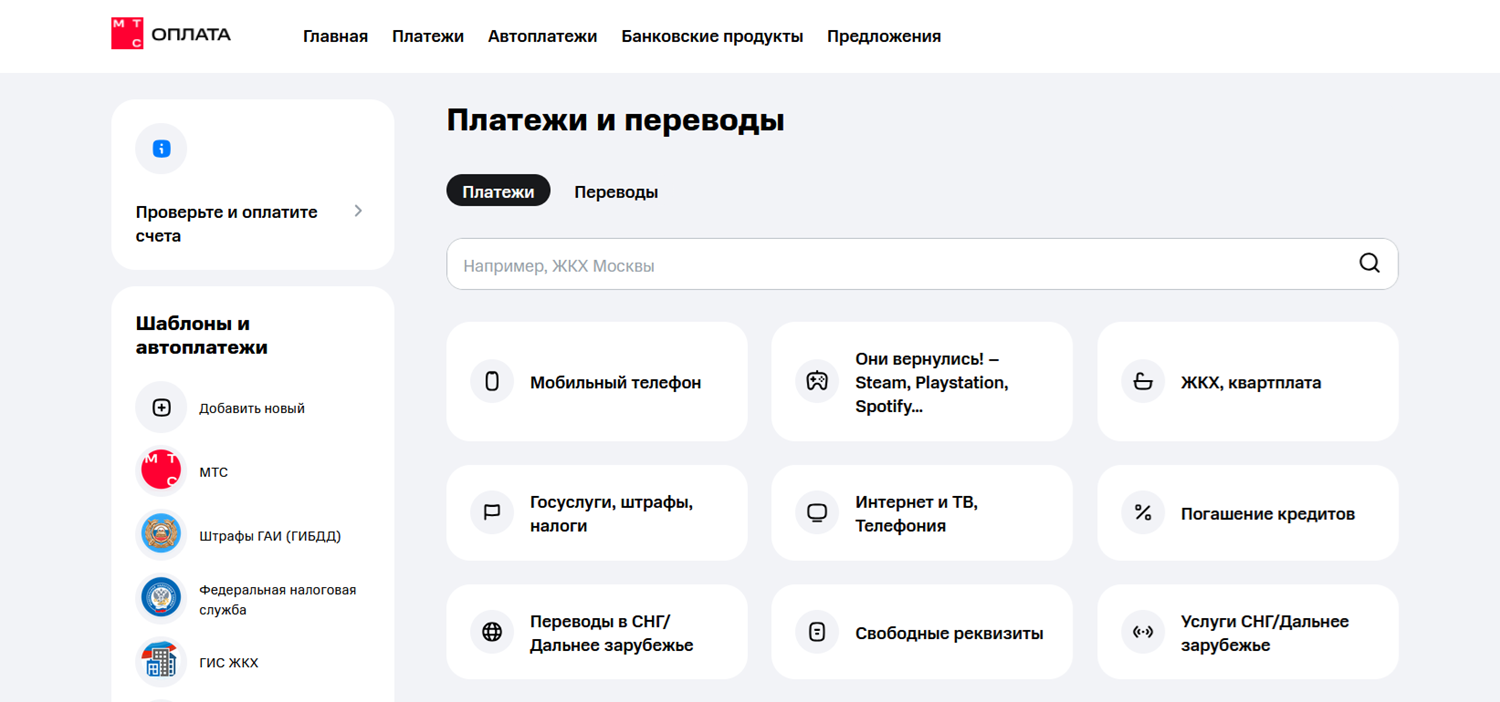Viewport: 1500px width, 702px height.
Task: Select Интернет и ТВ, Телефония label
Action: point(916,514)
